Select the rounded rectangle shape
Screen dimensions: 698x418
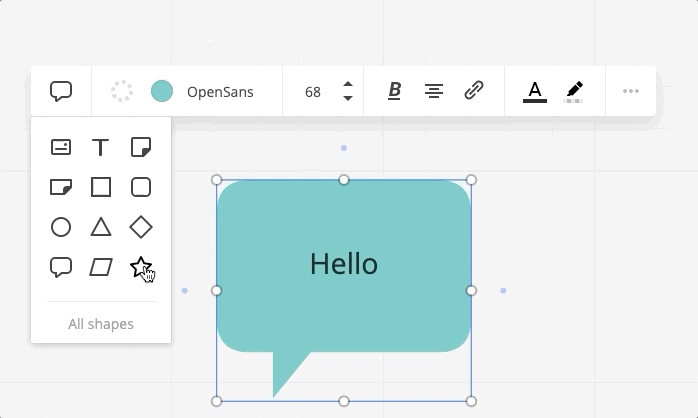tap(141, 187)
